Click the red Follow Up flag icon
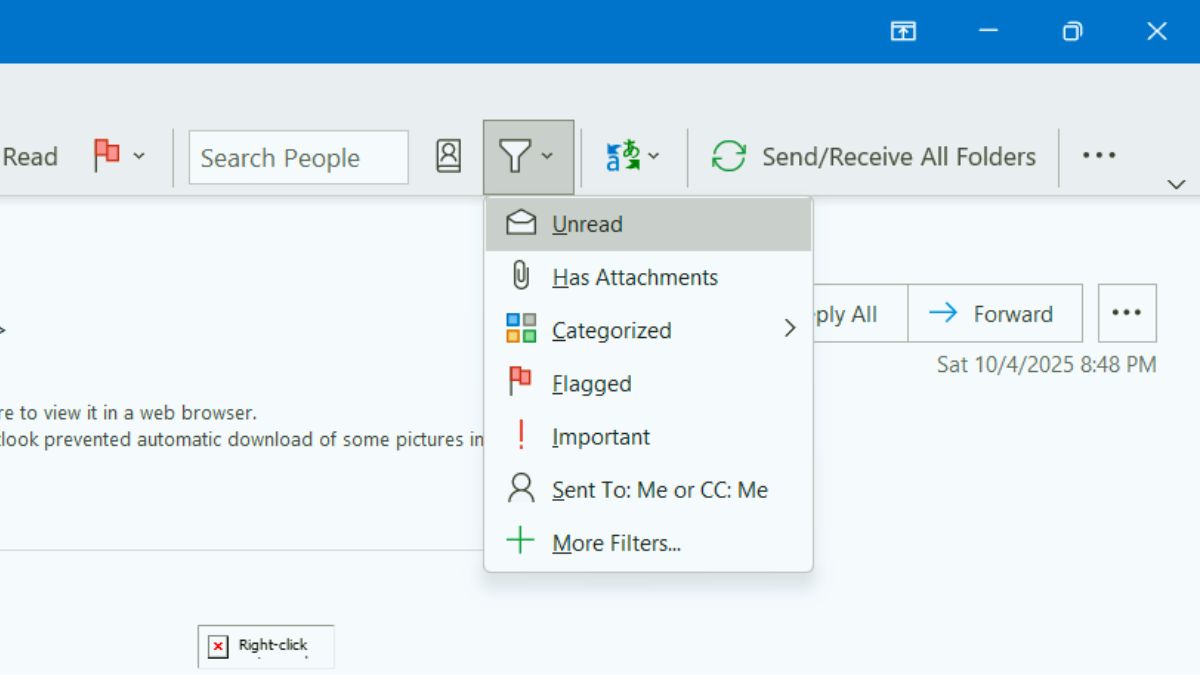 pos(107,156)
